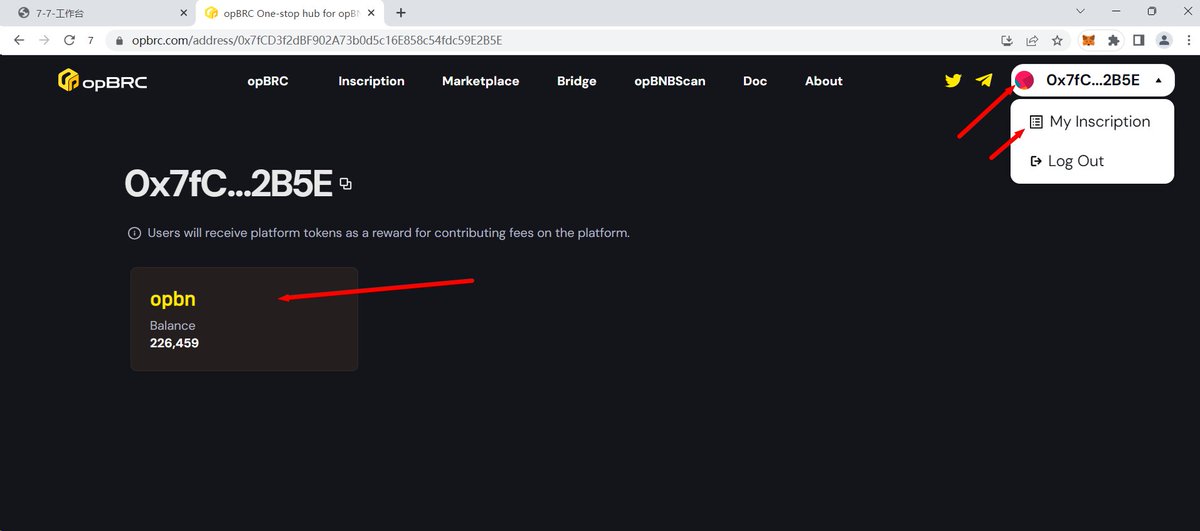The width and height of the screenshot is (1200, 531).
Task: Click the site lock icon
Action: point(119,41)
